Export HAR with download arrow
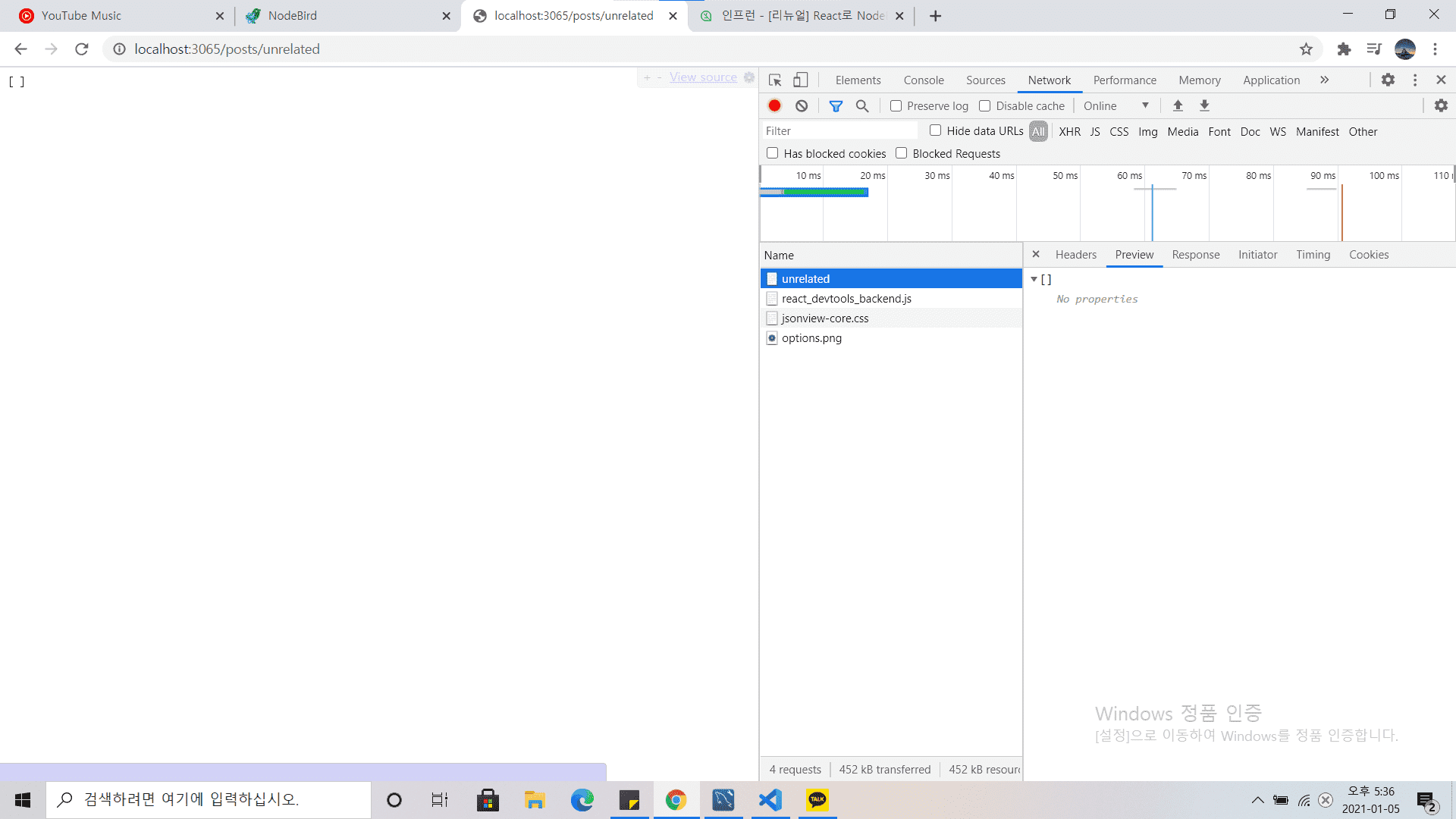 [x=1204, y=106]
